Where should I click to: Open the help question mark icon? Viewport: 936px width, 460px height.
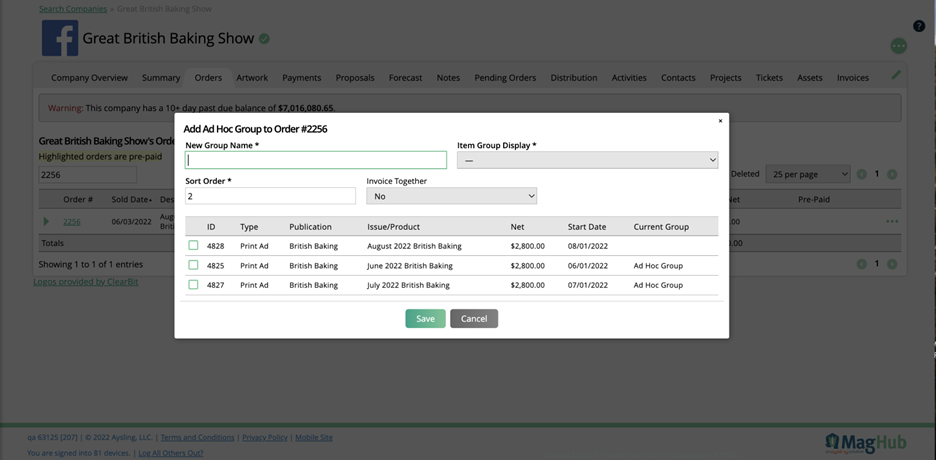[919, 26]
